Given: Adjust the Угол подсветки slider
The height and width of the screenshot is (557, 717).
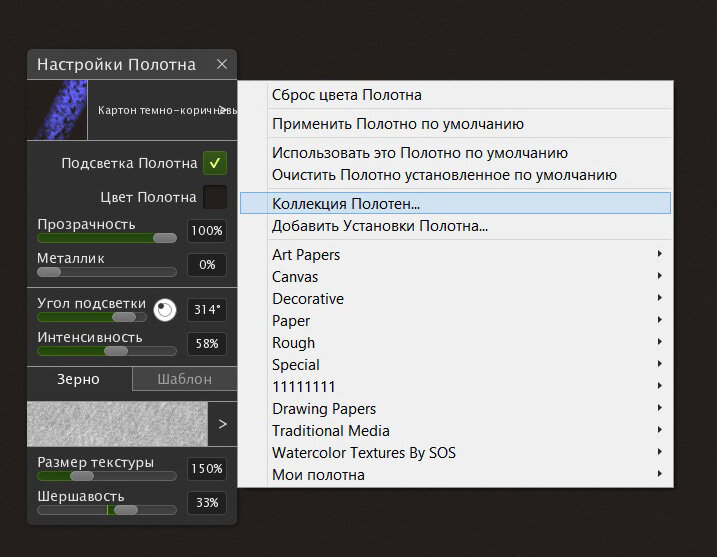Looking at the screenshot, I should coord(92,317).
